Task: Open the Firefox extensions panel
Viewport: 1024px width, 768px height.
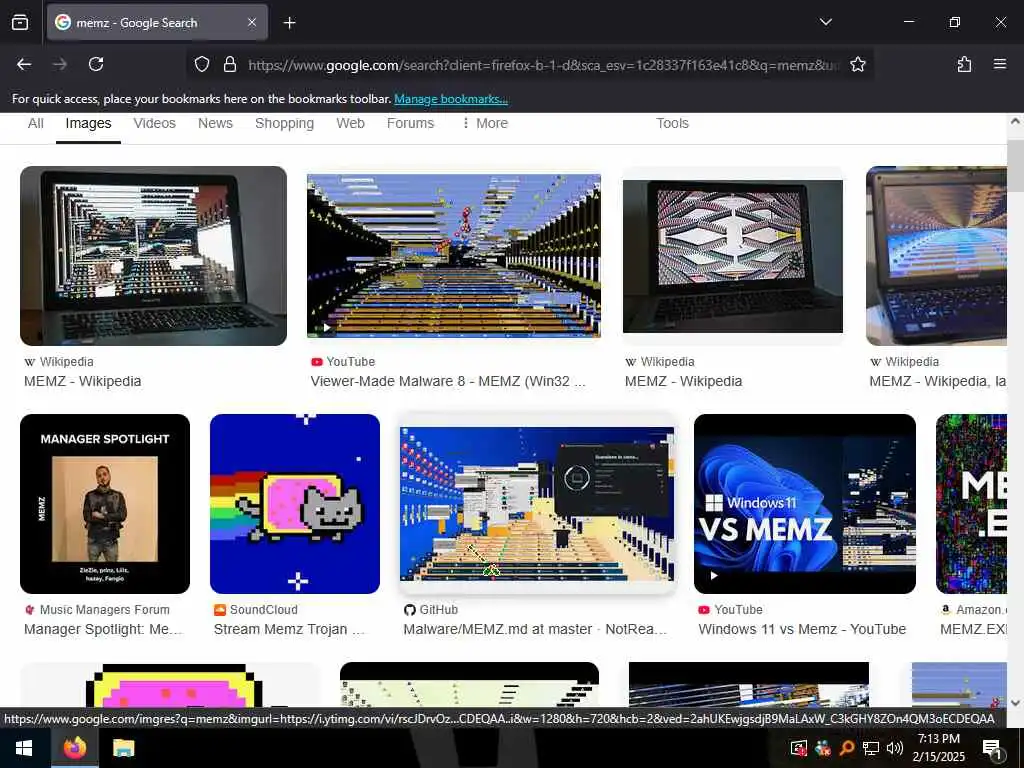Action: [964, 64]
